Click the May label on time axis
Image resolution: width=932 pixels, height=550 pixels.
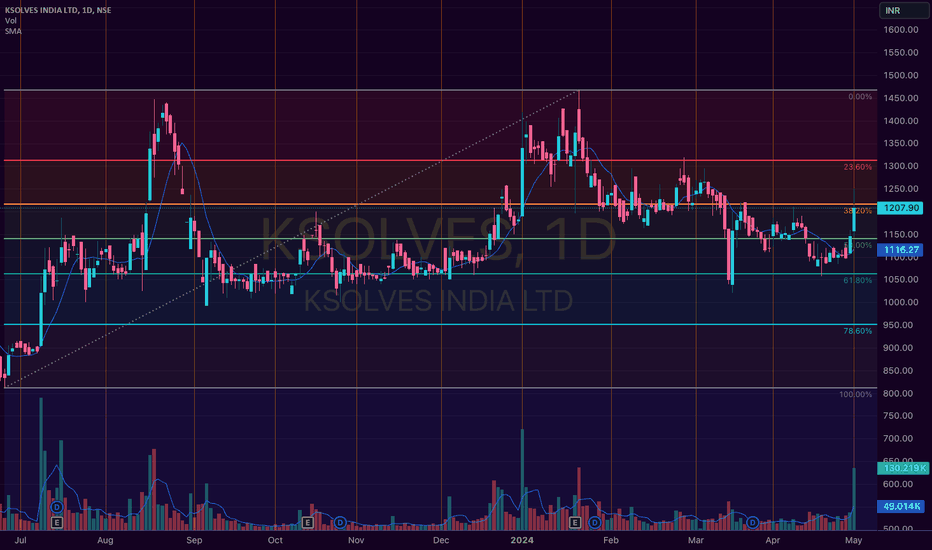click(x=854, y=540)
